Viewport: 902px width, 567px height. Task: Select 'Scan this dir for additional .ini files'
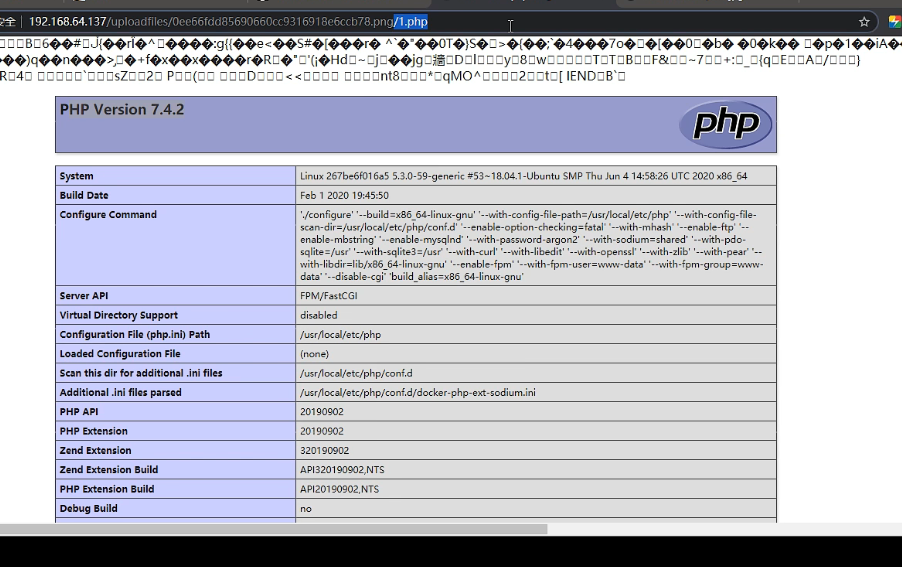tap(141, 373)
